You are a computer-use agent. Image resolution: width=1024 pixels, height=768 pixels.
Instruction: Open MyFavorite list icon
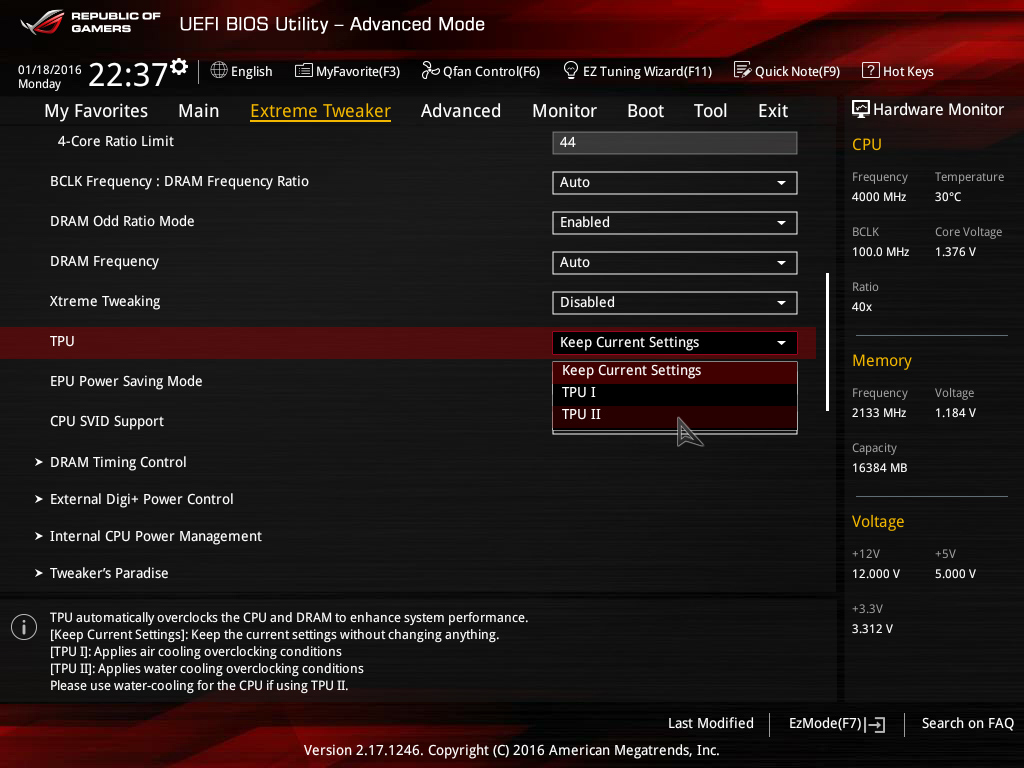tap(304, 71)
